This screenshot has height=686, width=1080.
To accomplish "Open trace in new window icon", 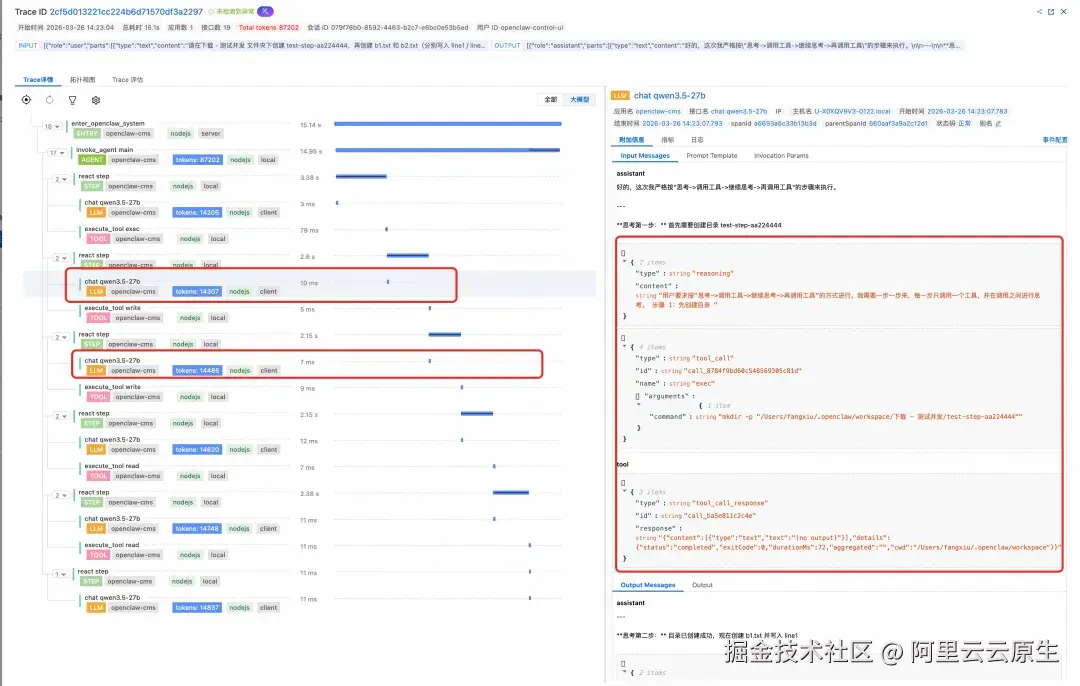I will tap(1051, 12).
